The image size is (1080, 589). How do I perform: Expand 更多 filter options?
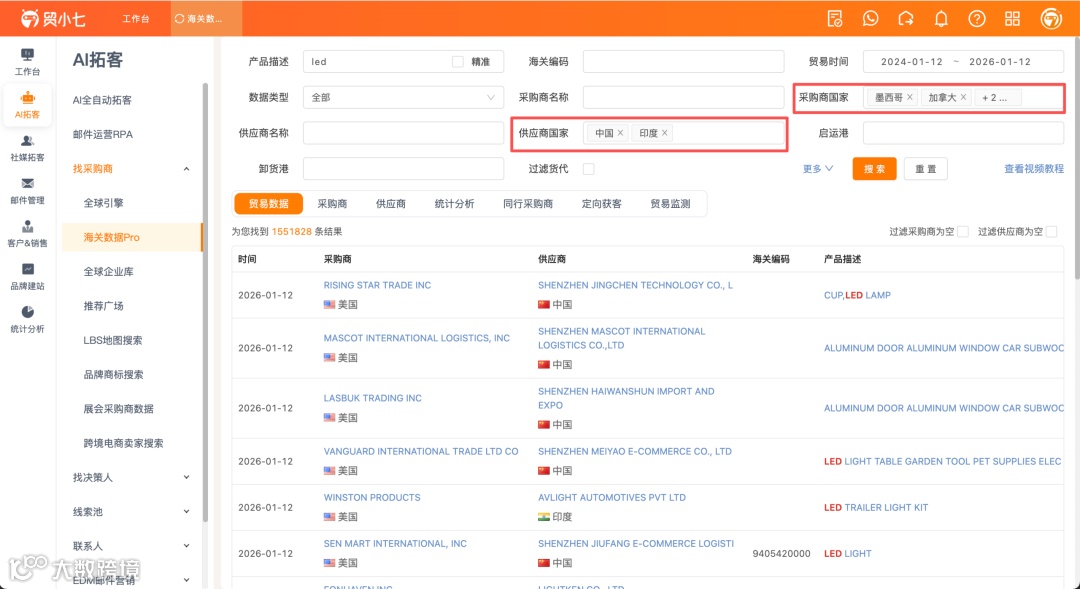tap(818, 169)
